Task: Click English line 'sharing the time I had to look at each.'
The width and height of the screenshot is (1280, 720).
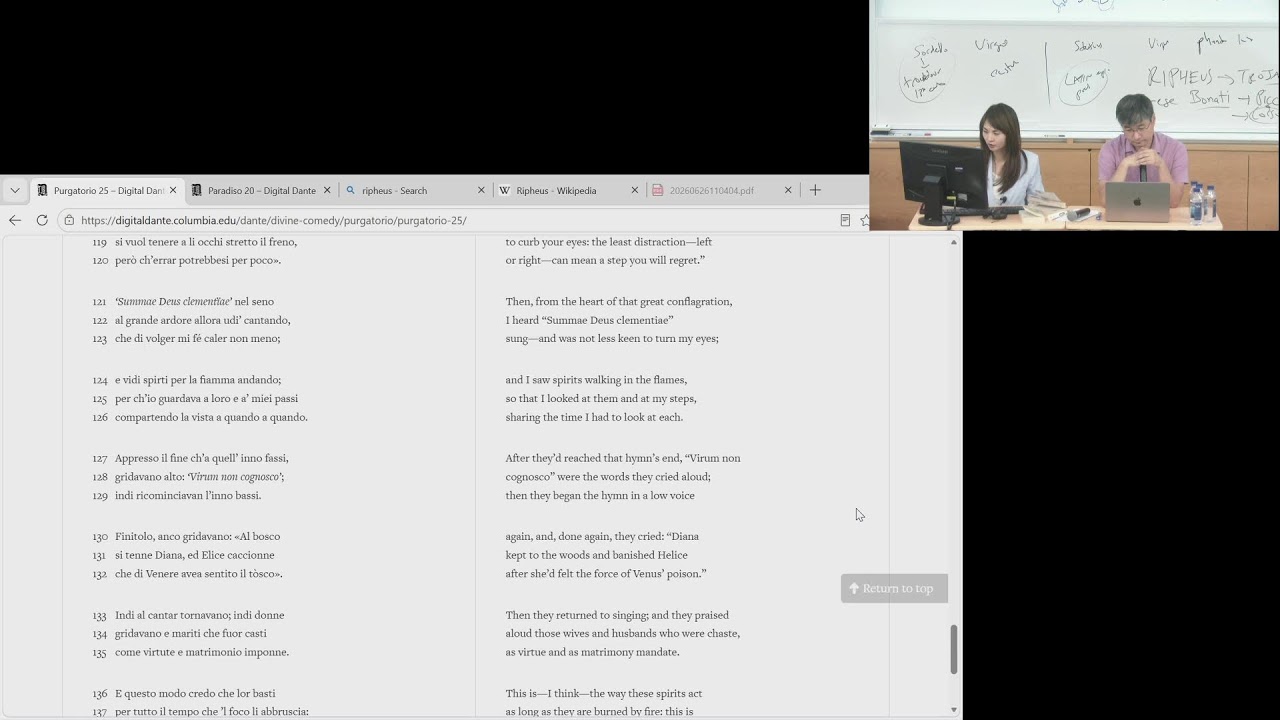Action: [x=594, y=417]
